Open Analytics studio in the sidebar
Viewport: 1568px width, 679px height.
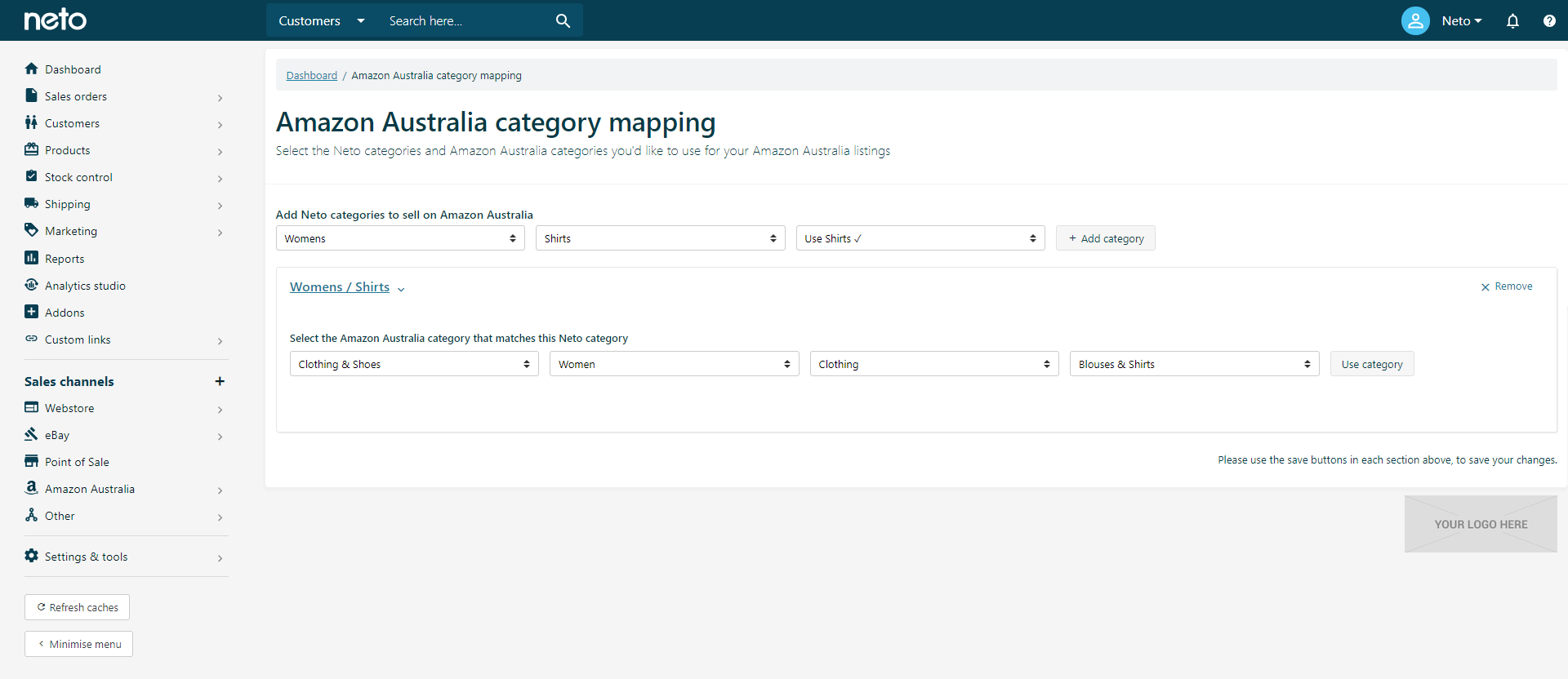(85, 286)
